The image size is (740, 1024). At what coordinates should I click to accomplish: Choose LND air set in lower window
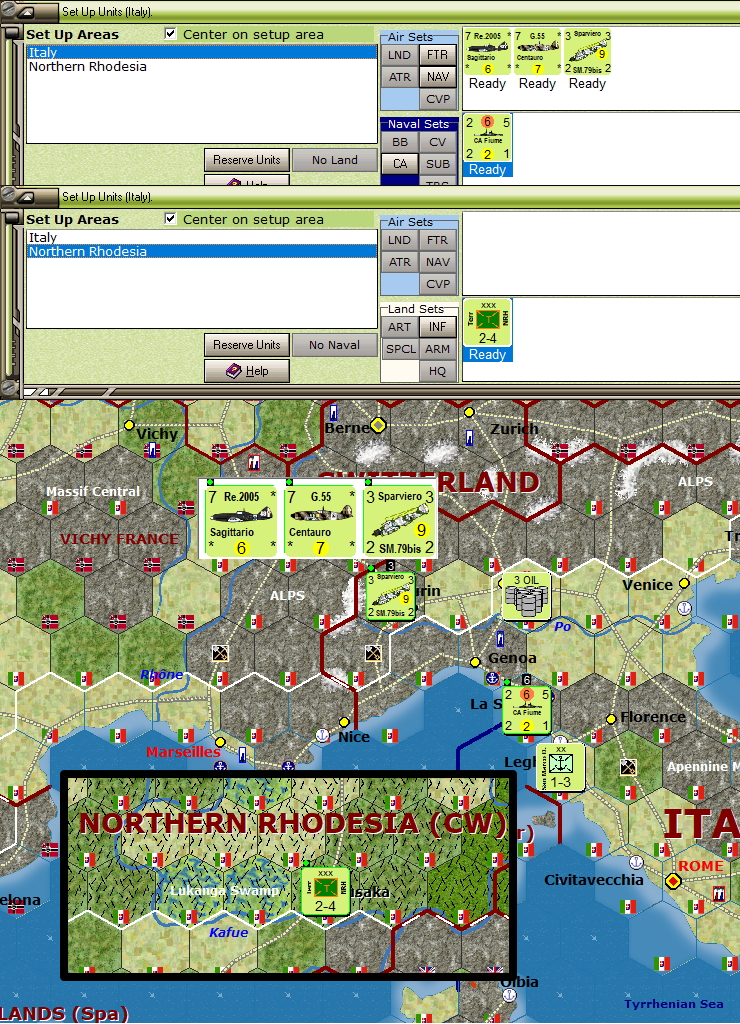(x=400, y=240)
